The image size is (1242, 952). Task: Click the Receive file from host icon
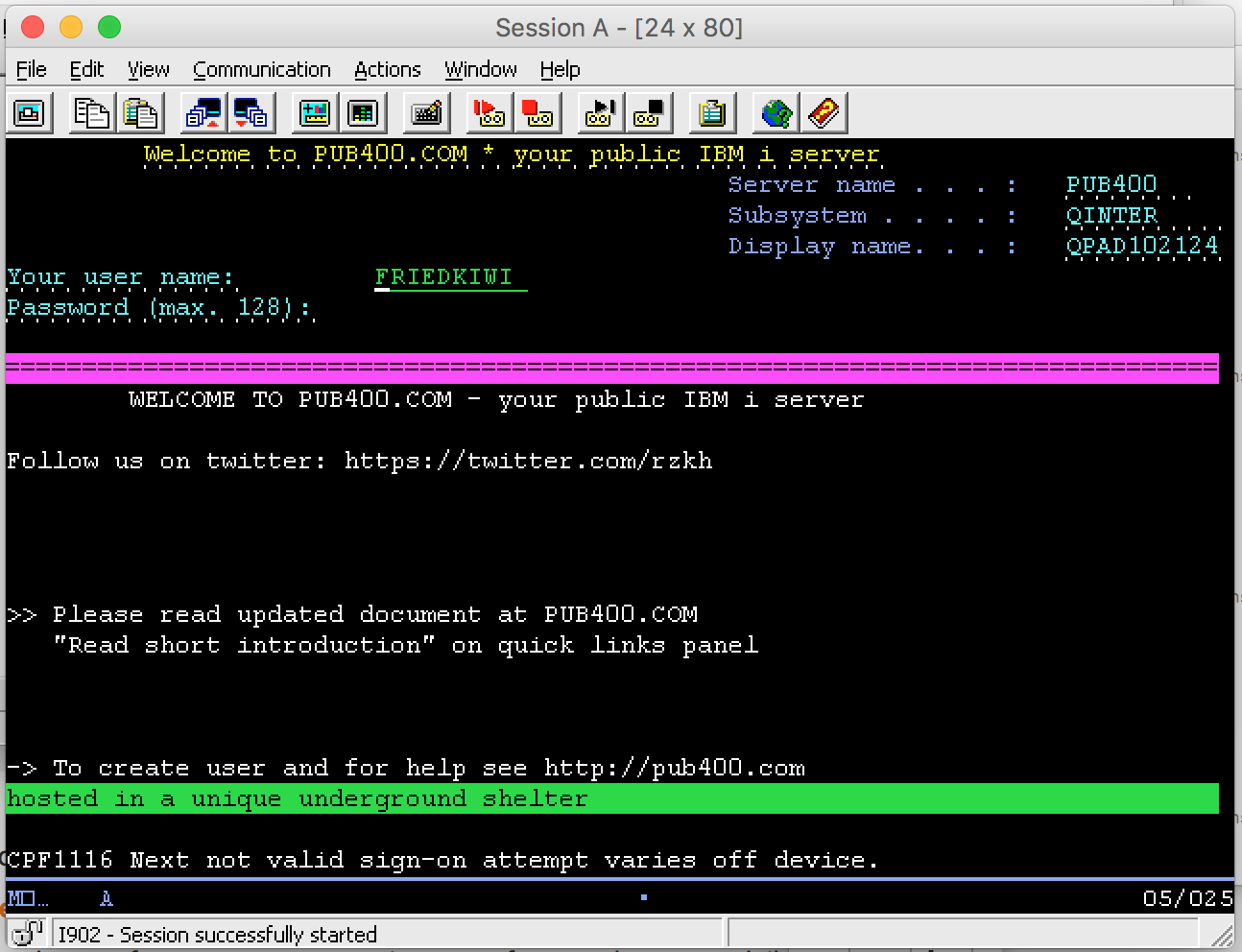[x=251, y=113]
